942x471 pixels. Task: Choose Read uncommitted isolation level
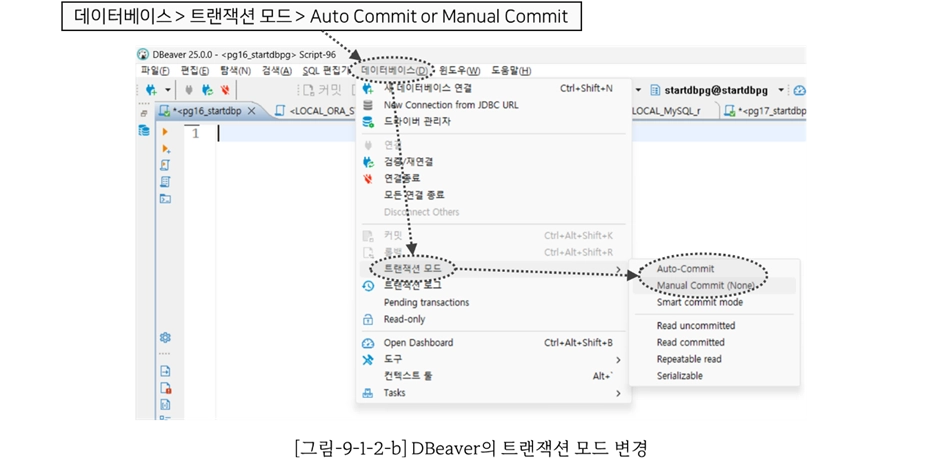[714, 326]
